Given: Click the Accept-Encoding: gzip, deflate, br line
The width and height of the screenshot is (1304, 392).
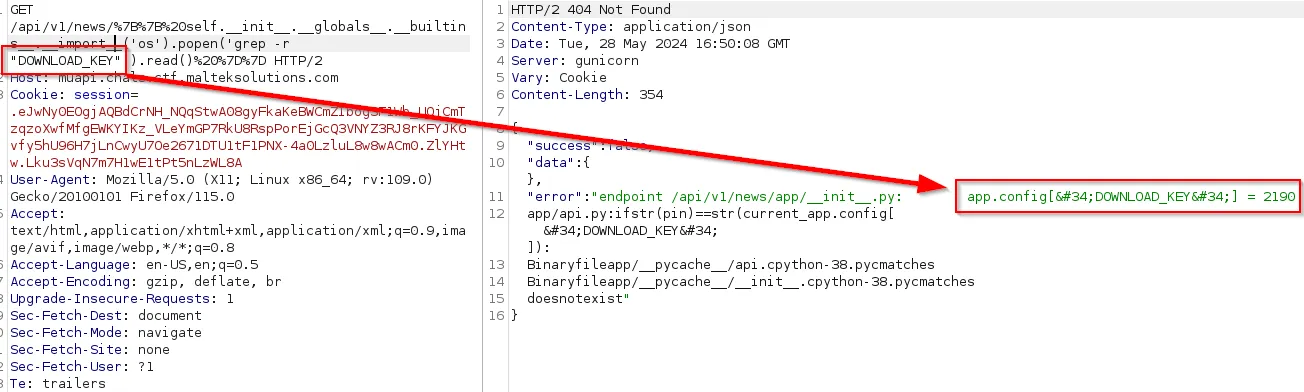Looking at the screenshot, I should tap(146, 282).
